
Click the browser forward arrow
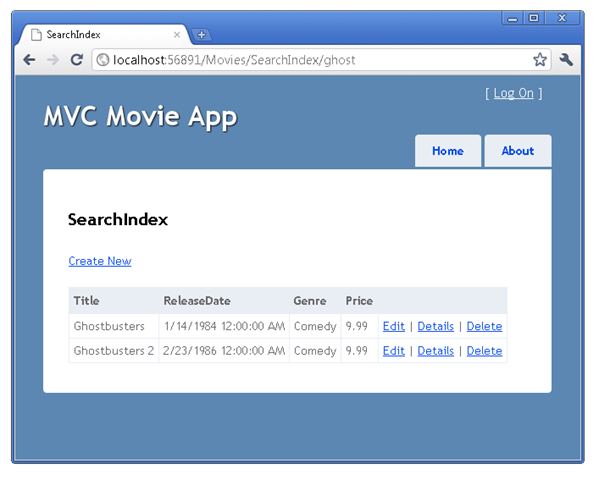[53, 60]
